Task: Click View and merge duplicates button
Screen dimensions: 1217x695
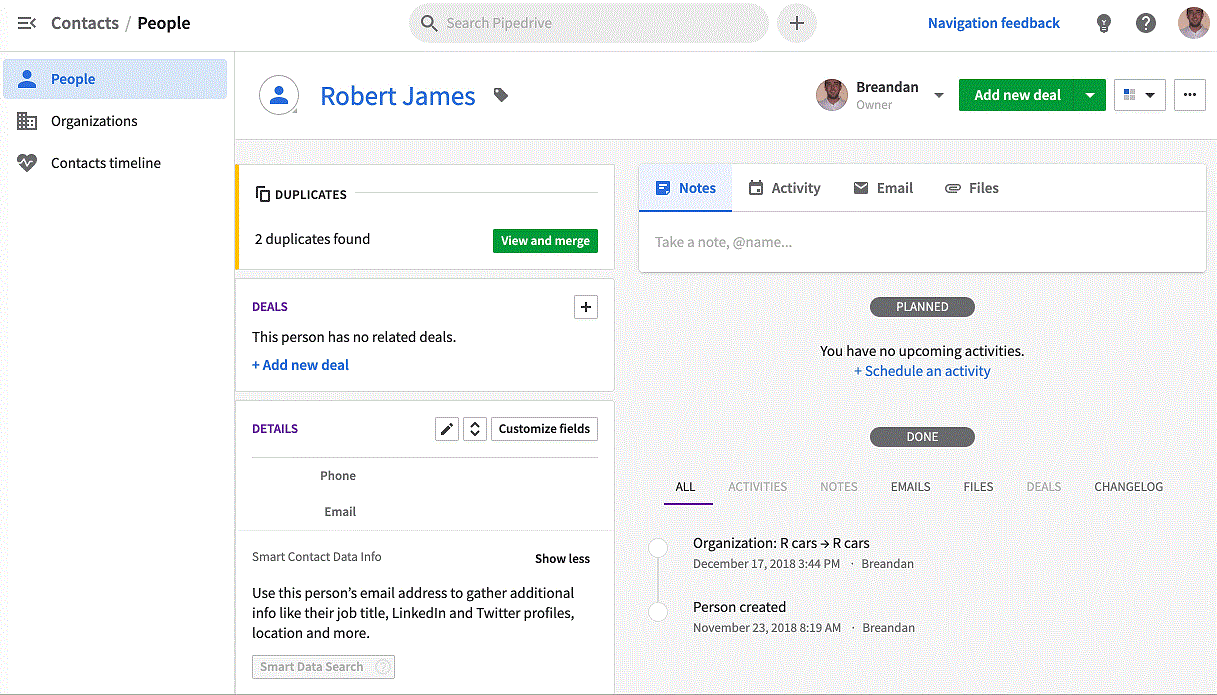Action: pos(545,241)
